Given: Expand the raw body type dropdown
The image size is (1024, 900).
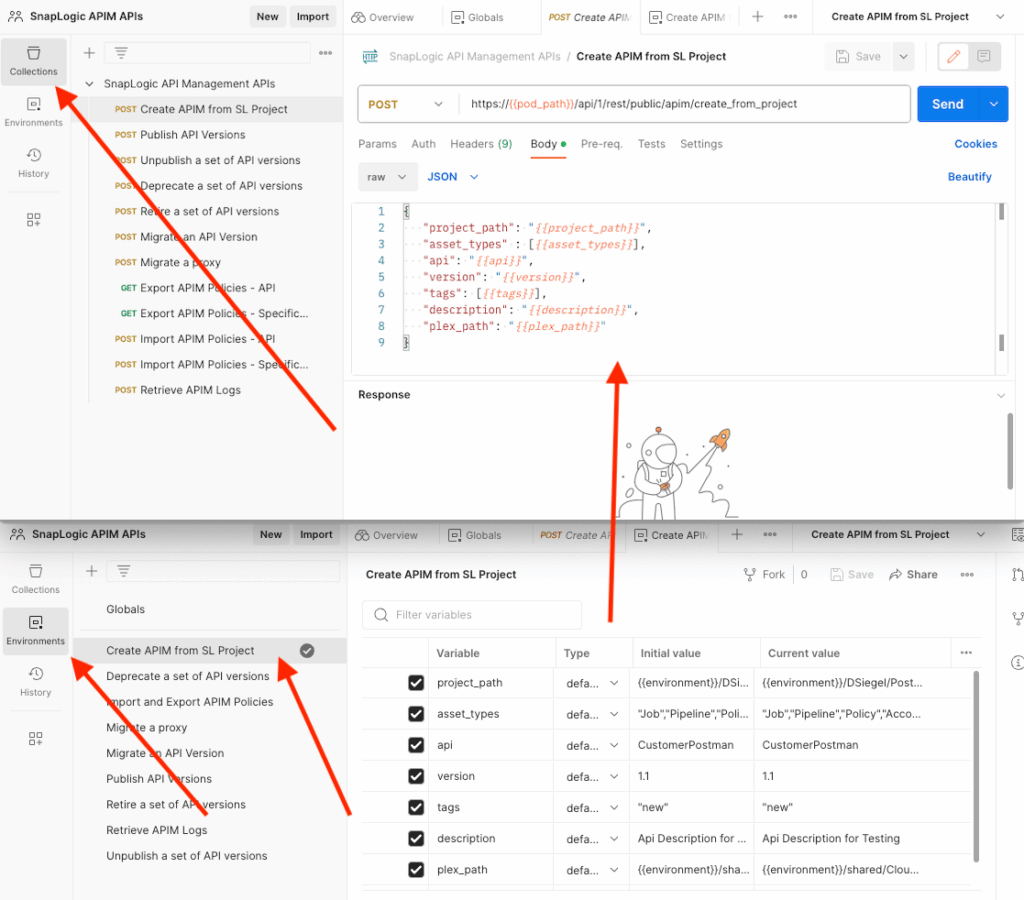Looking at the screenshot, I should pyautogui.click(x=387, y=177).
